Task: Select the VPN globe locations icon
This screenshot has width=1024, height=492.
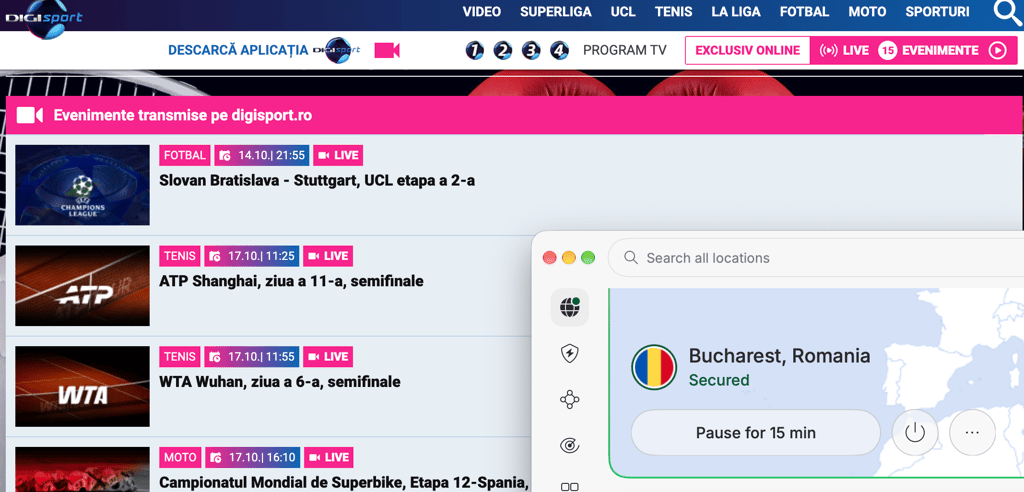Action: coord(569,307)
